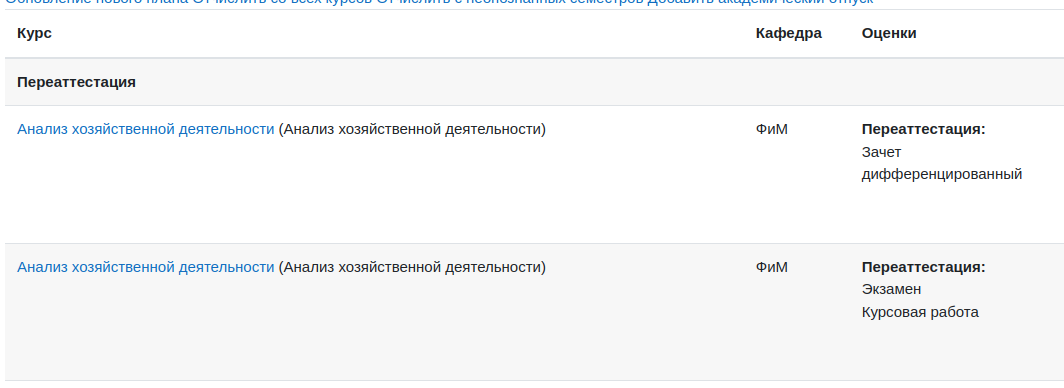Screen dimensions: 1064x388
Task: Click Переаттестация label above Зачет дифференцированный
Action: click(x=924, y=129)
